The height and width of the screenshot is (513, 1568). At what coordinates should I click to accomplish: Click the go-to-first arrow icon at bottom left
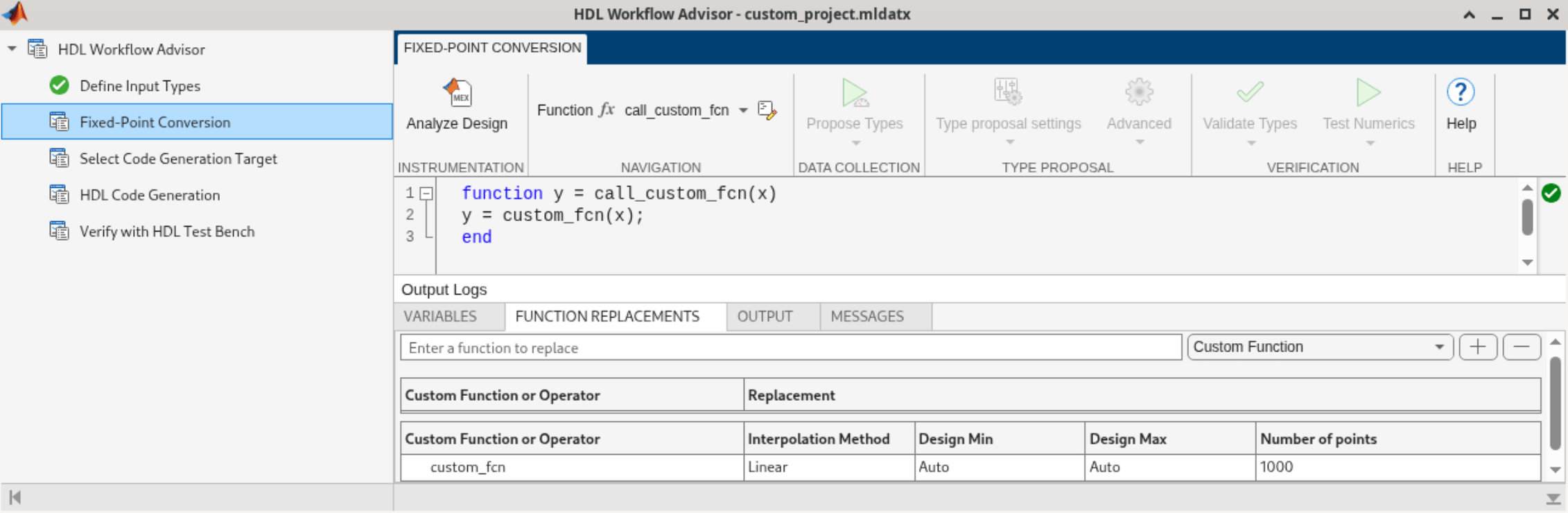pos(15,497)
